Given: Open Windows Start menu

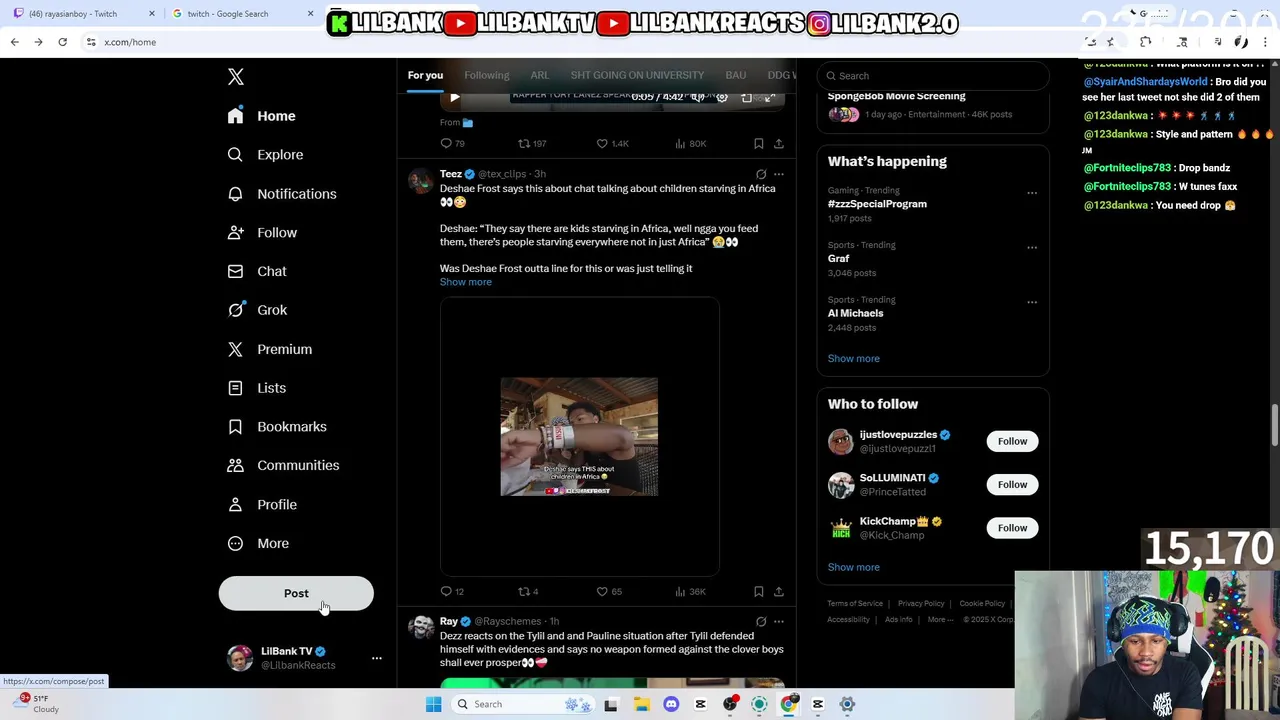Looking at the screenshot, I should (x=433, y=704).
